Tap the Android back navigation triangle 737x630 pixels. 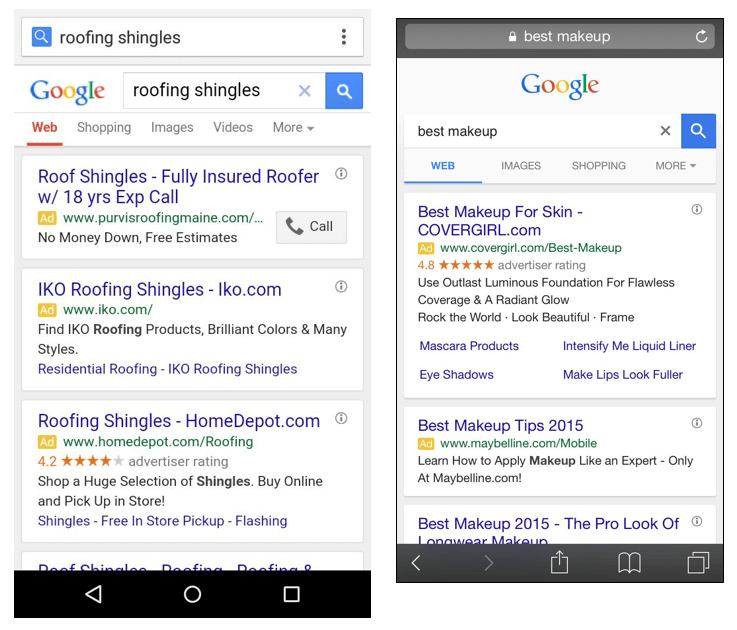click(x=93, y=594)
